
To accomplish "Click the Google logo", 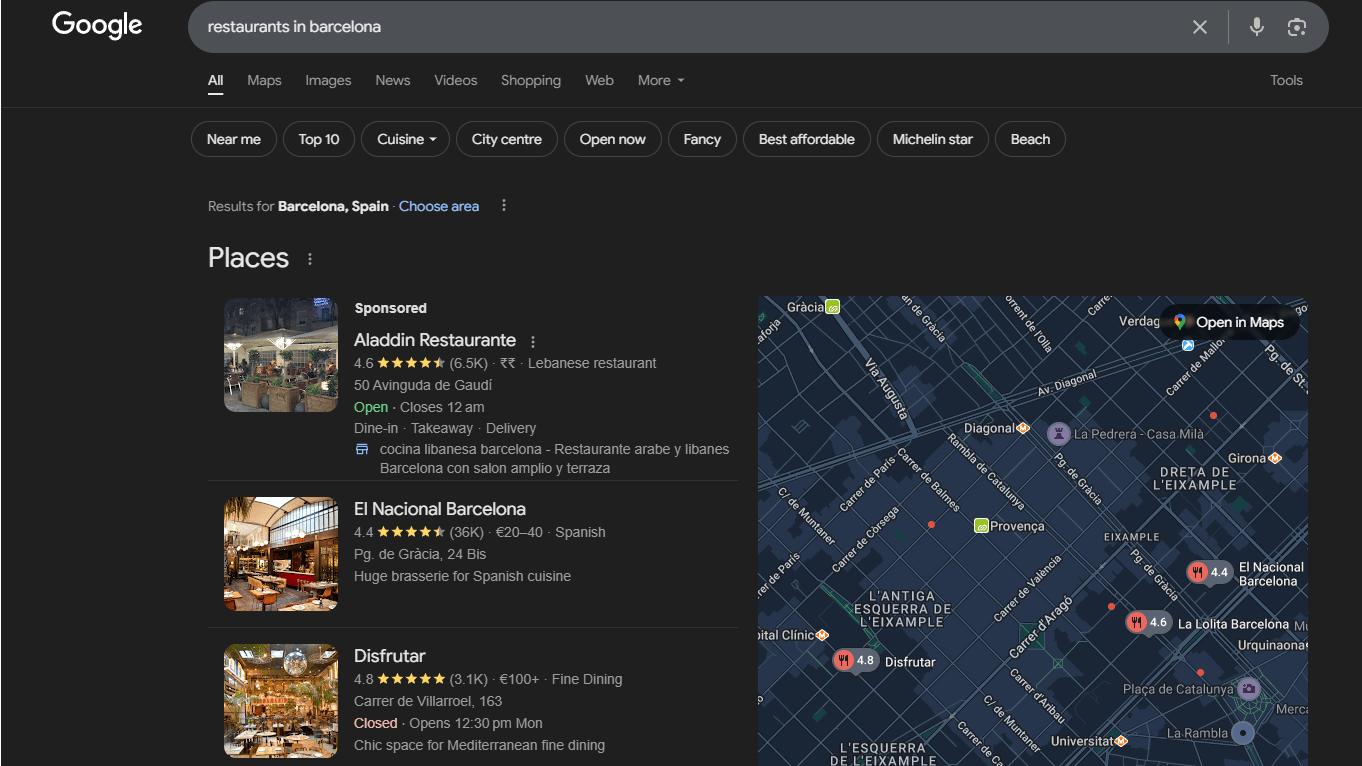I will pyautogui.click(x=97, y=26).
